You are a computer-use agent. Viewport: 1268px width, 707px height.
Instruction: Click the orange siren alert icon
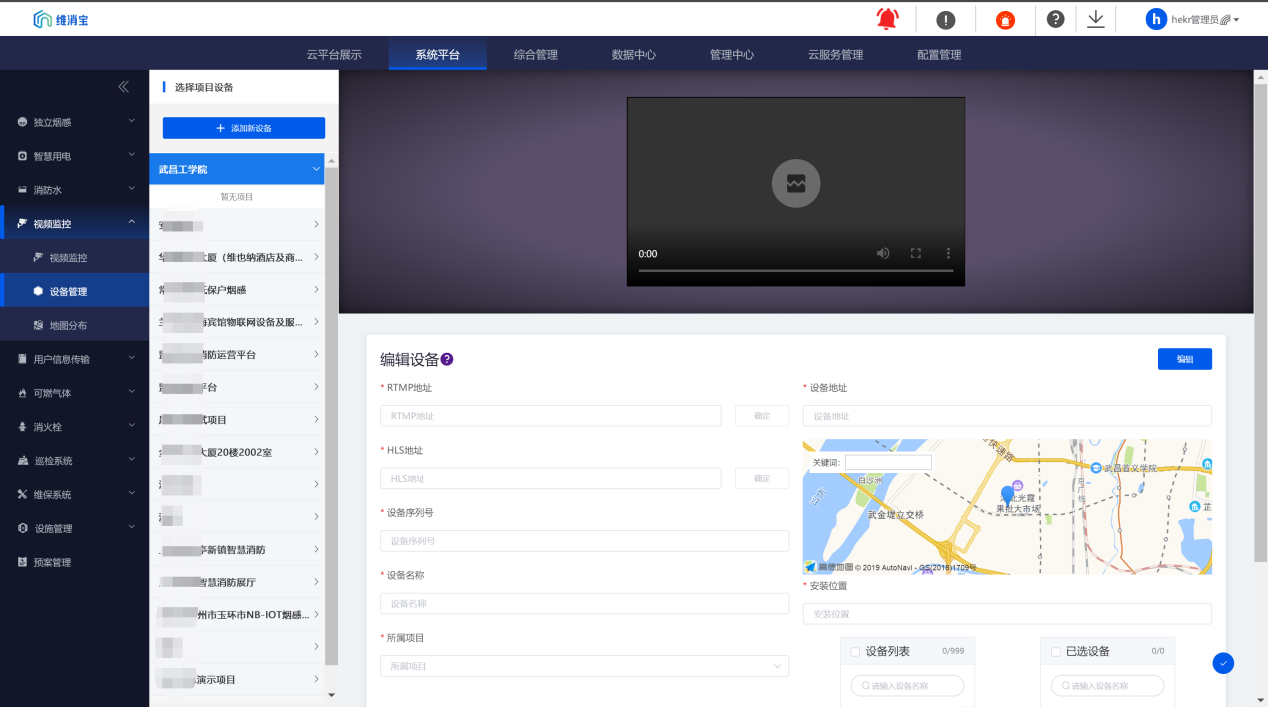pyautogui.click(x=1005, y=20)
